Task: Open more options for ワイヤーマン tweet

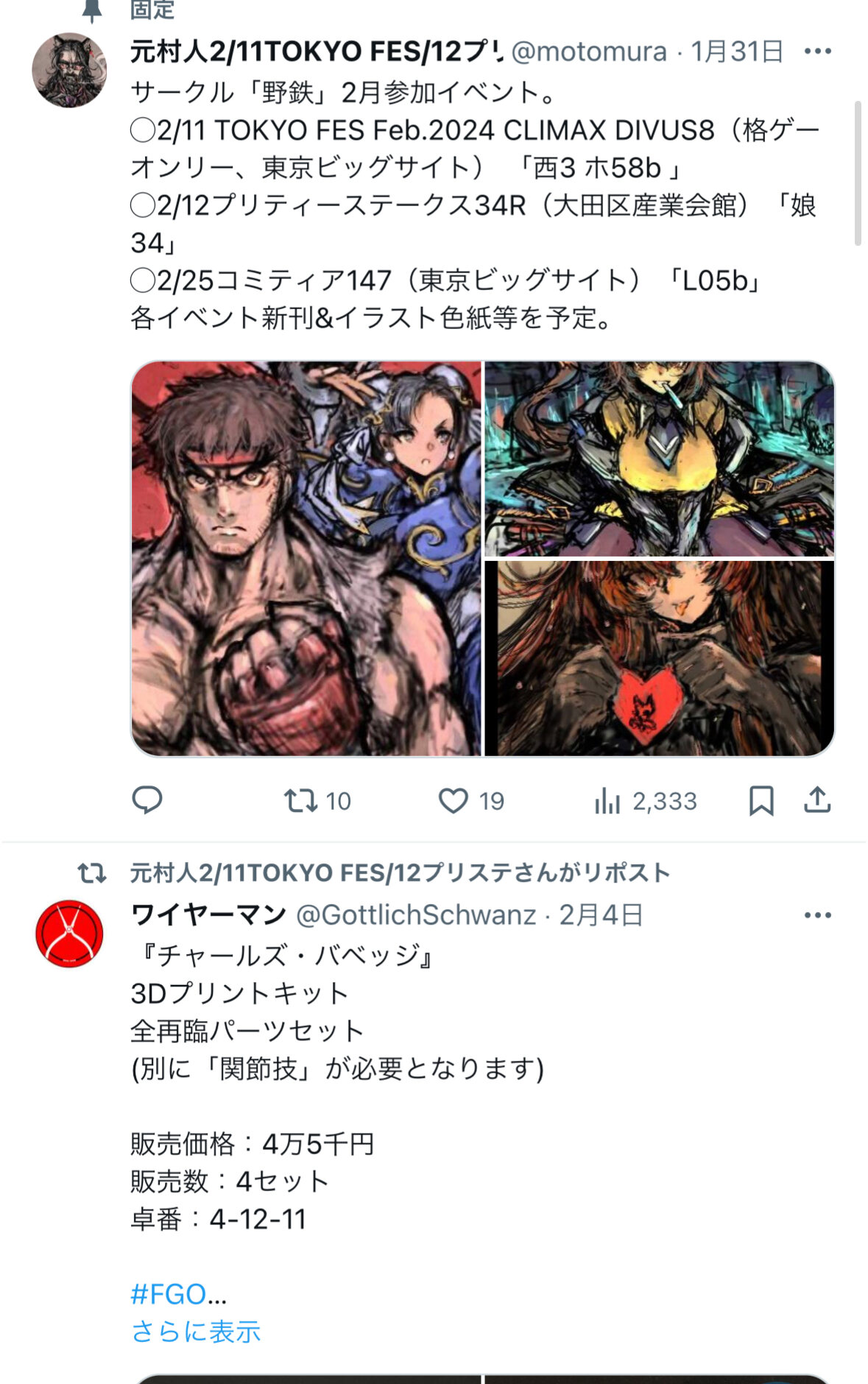Action: (x=817, y=915)
